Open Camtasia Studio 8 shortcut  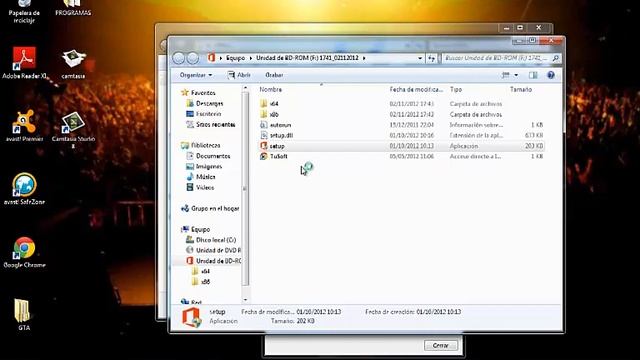point(73,129)
